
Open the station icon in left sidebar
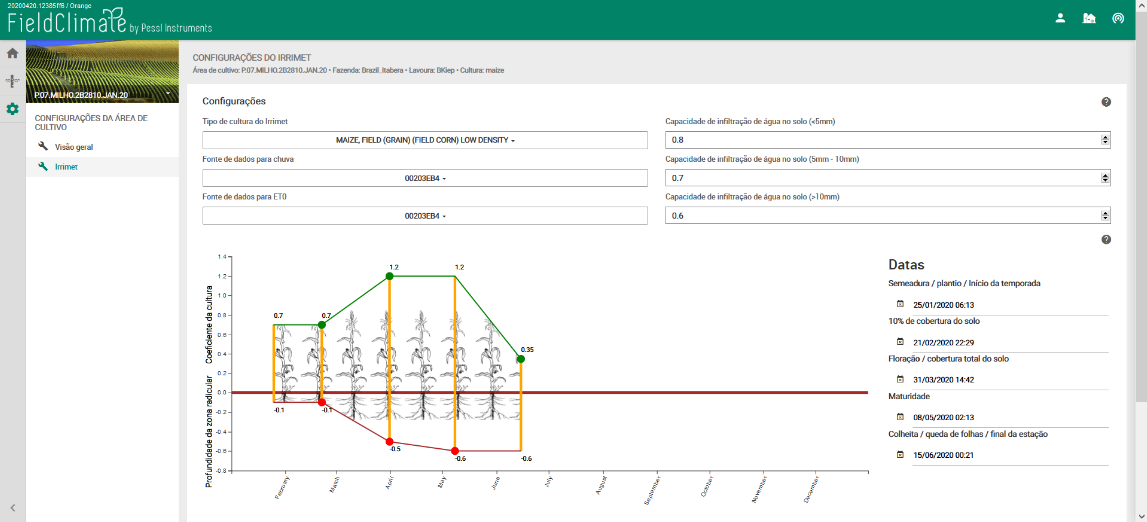point(12,81)
